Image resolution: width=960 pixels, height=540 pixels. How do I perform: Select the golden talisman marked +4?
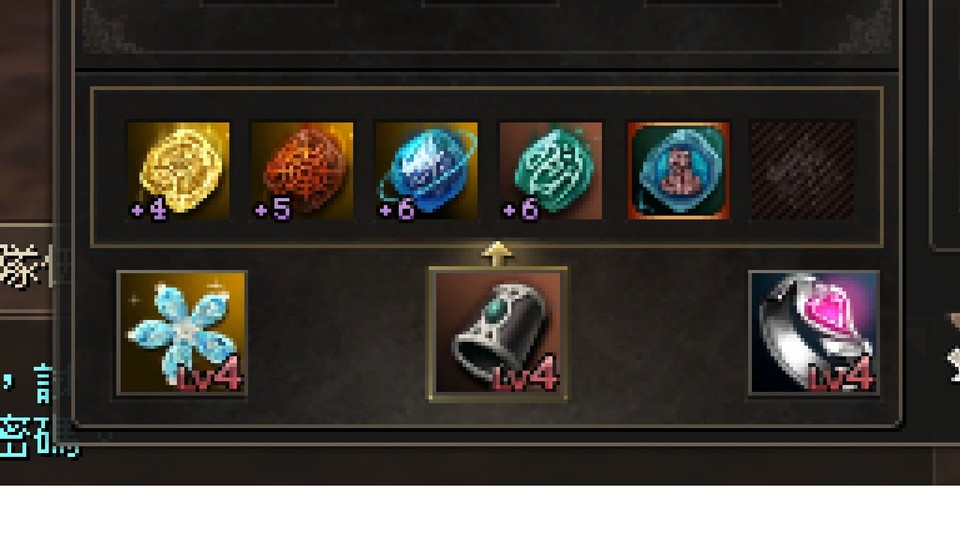178,170
